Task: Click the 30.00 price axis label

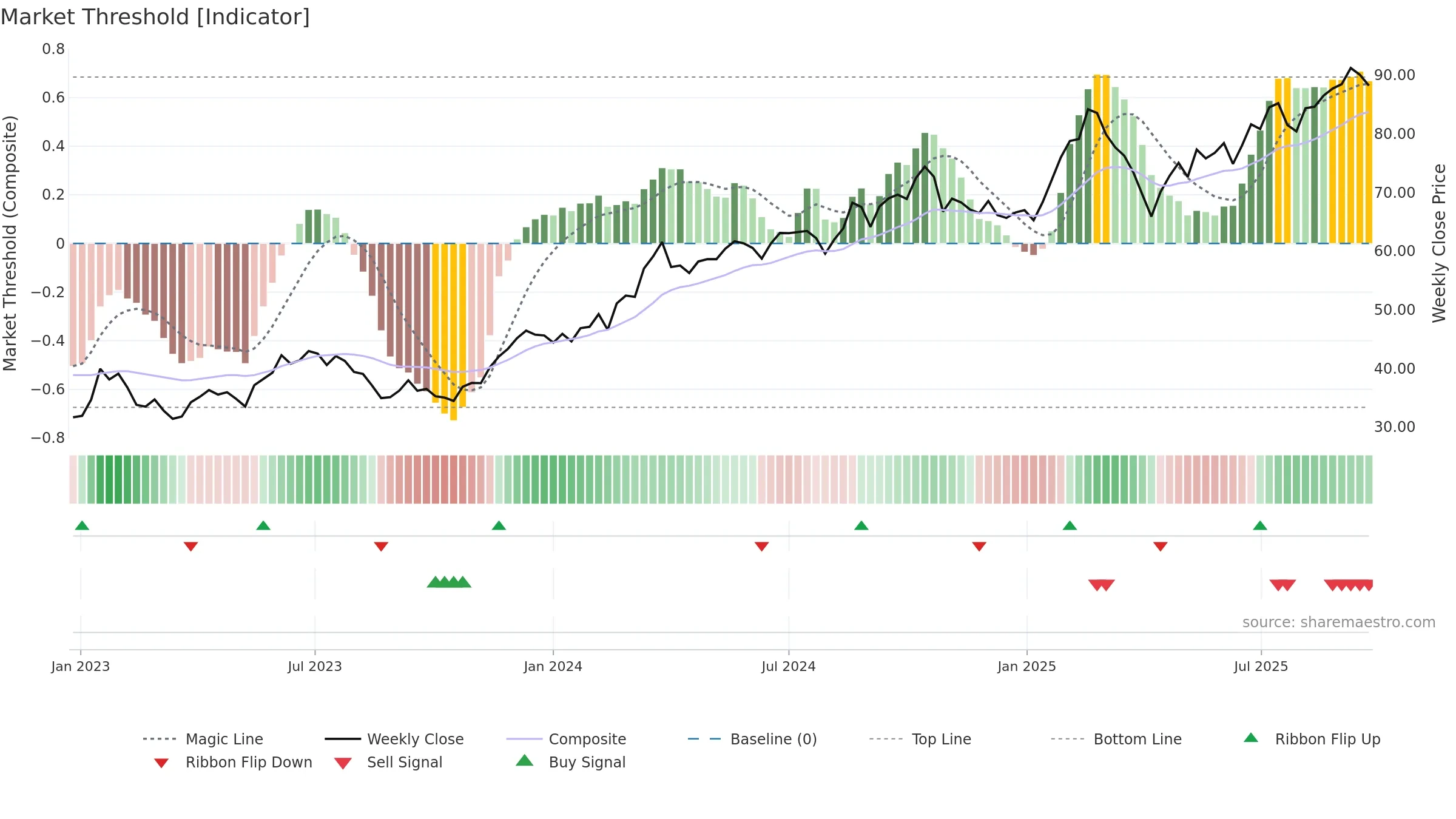Action: 1395,426
